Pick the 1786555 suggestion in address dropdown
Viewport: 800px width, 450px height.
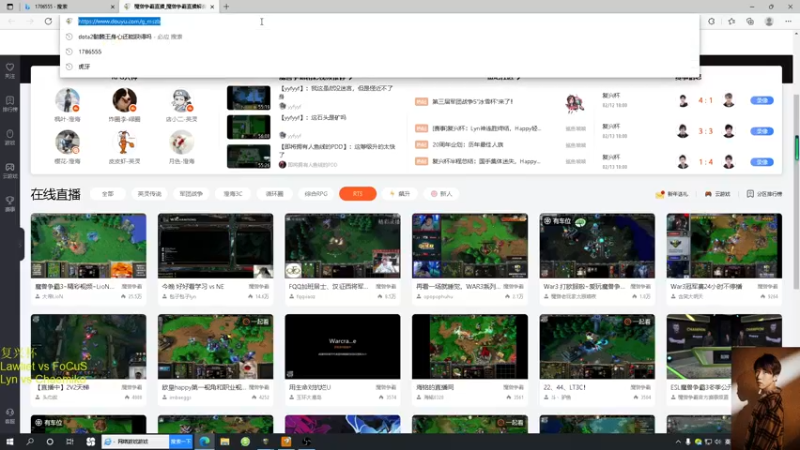pyautogui.click(x=379, y=52)
